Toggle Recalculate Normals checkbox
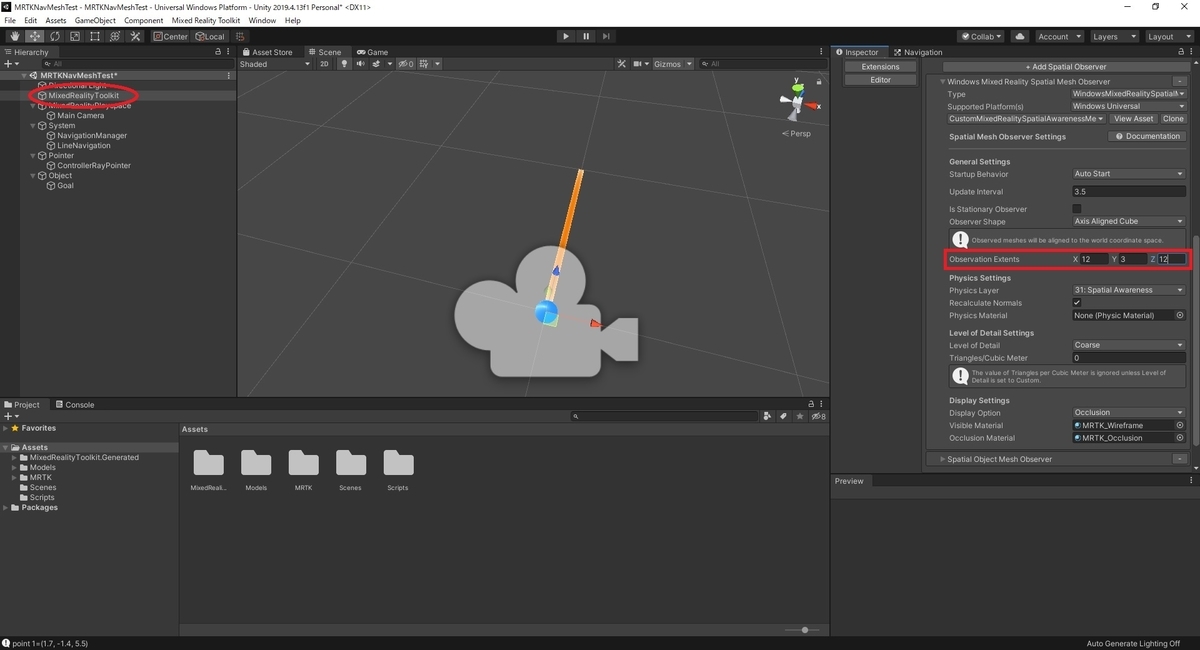Viewport: 1200px width, 650px height. click(x=1077, y=302)
